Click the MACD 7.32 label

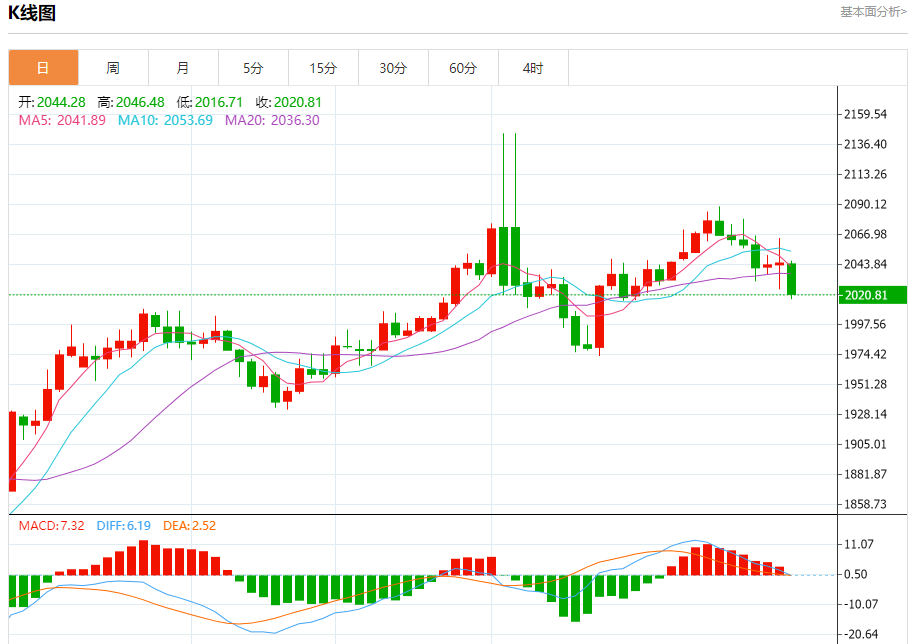(51, 526)
